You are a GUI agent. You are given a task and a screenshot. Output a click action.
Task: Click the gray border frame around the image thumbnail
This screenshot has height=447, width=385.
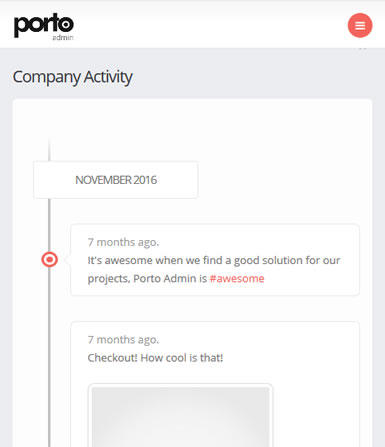tap(180, 385)
